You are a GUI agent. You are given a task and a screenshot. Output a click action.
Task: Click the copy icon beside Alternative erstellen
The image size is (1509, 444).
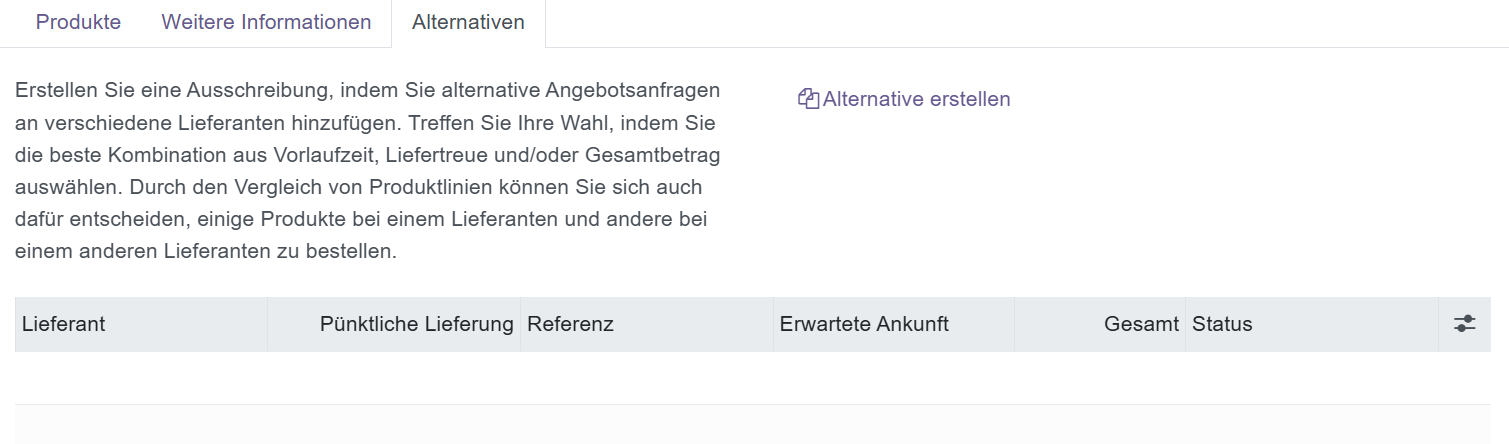pyautogui.click(x=808, y=99)
